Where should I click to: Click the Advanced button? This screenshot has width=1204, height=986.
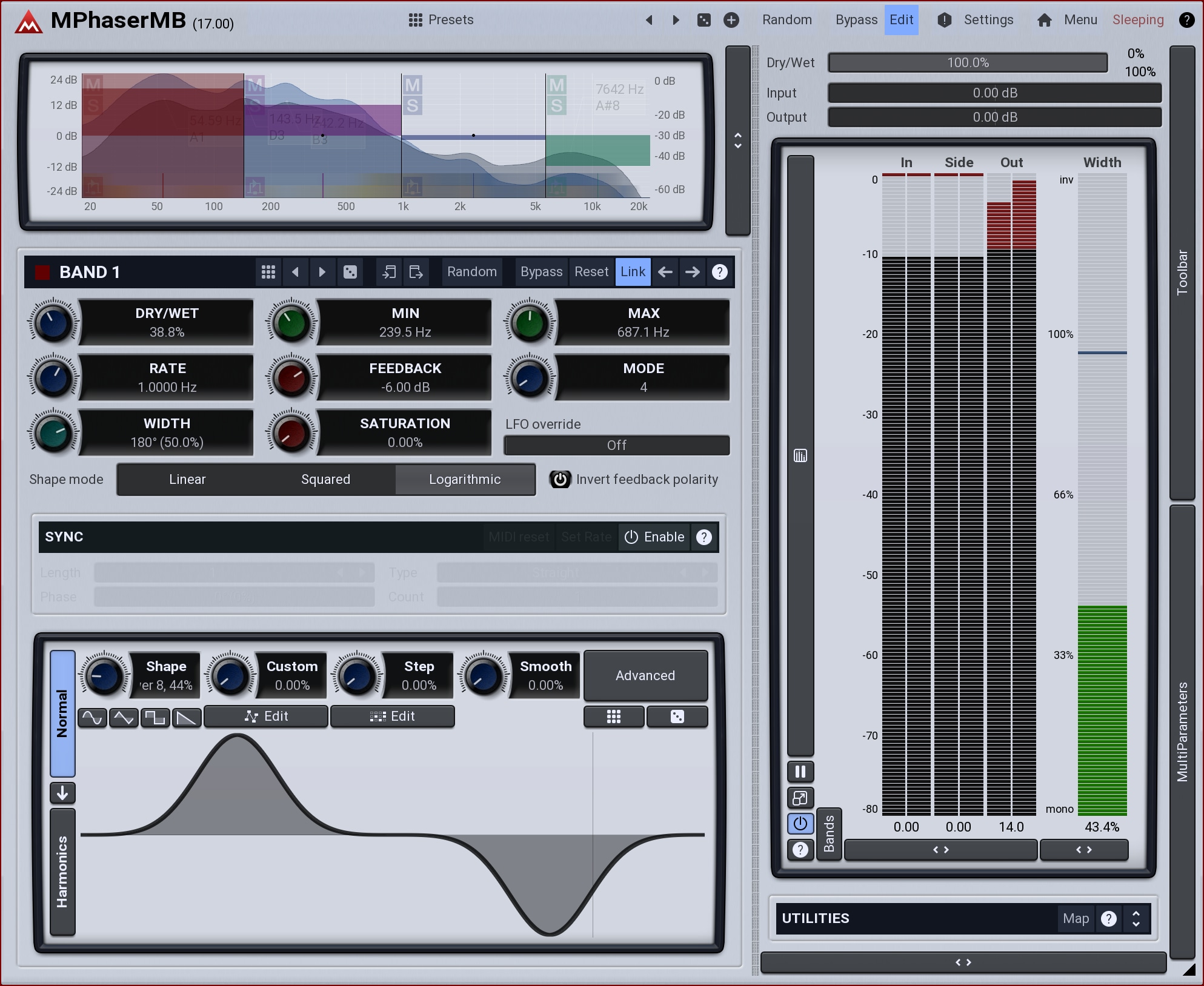pyautogui.click(x=645, y=675)
